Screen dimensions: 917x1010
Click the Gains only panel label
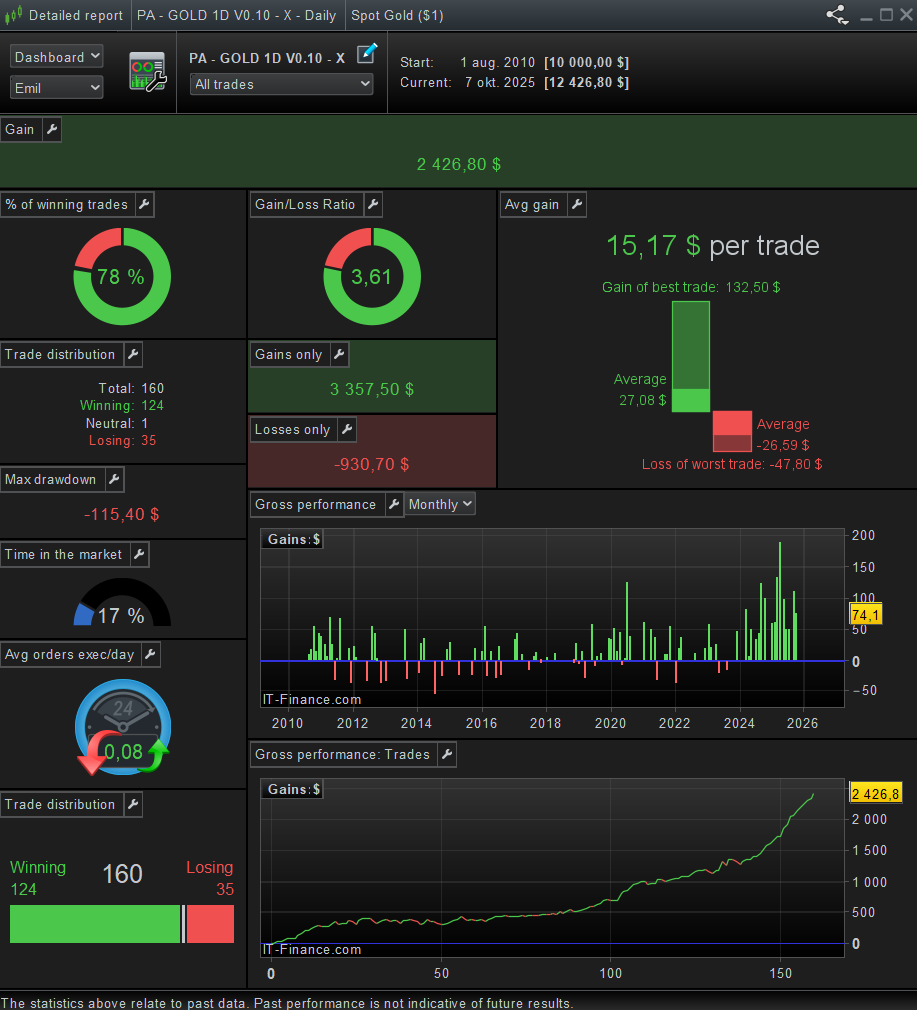(288, 355)
